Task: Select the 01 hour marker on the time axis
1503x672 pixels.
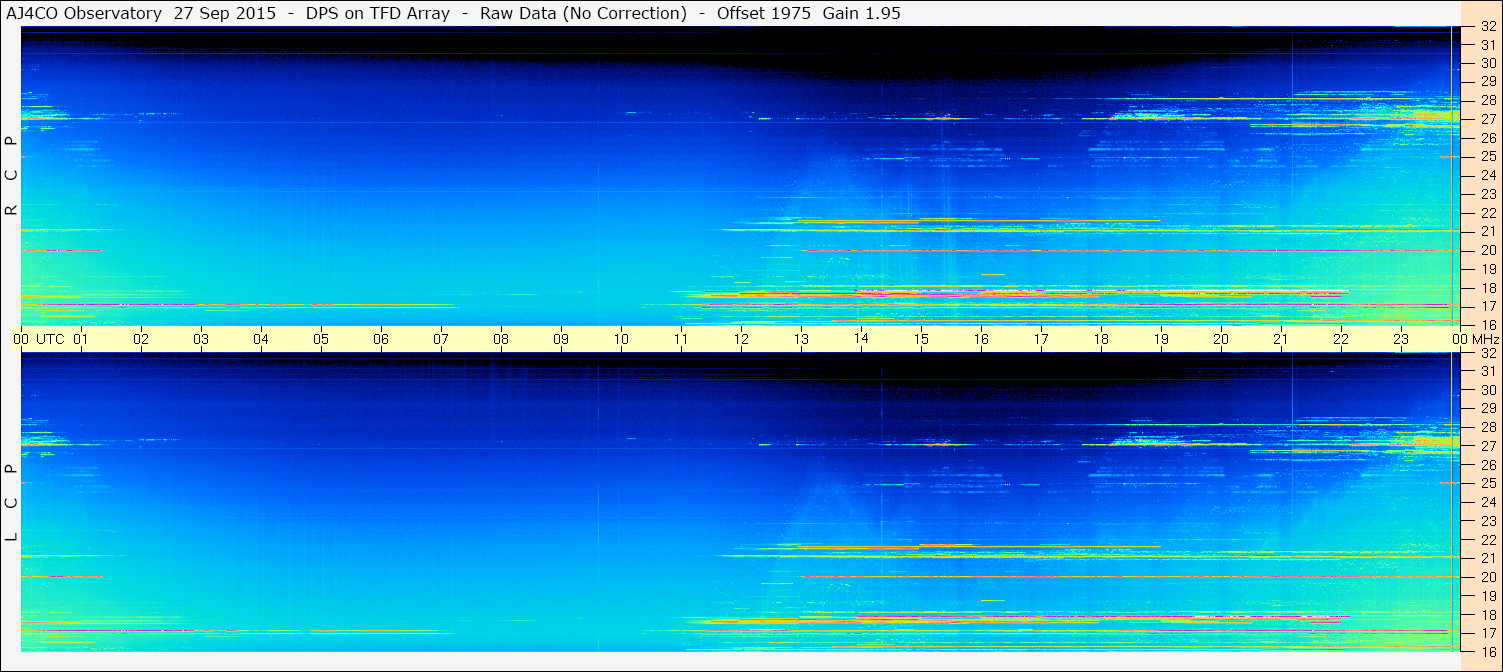Action: point(81,339)
